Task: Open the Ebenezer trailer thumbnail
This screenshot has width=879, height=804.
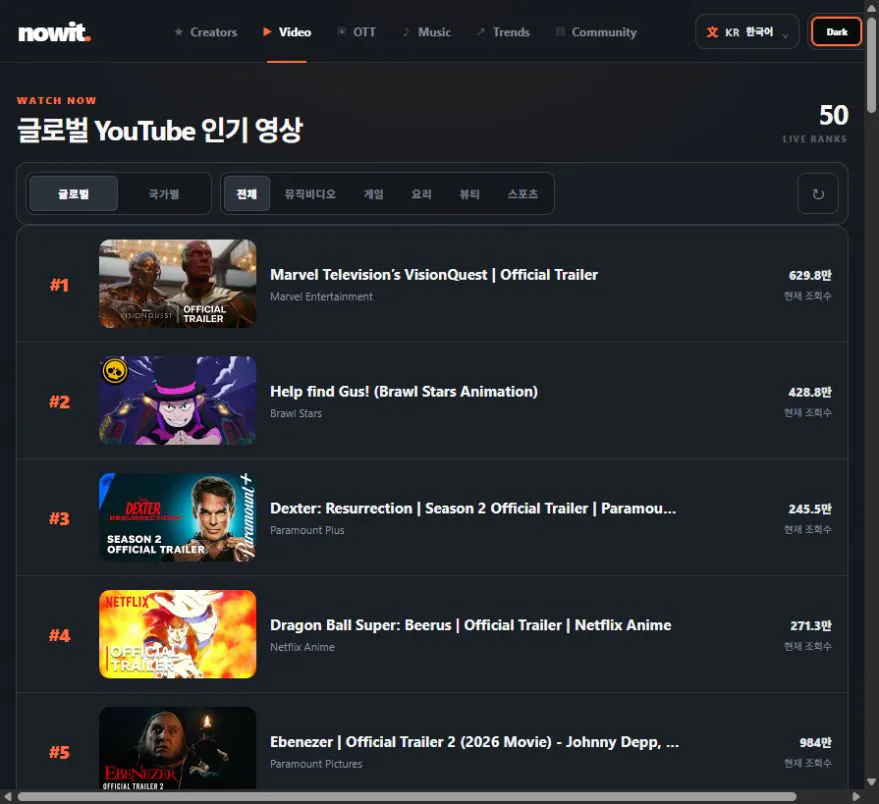Action: pos(178,748)
